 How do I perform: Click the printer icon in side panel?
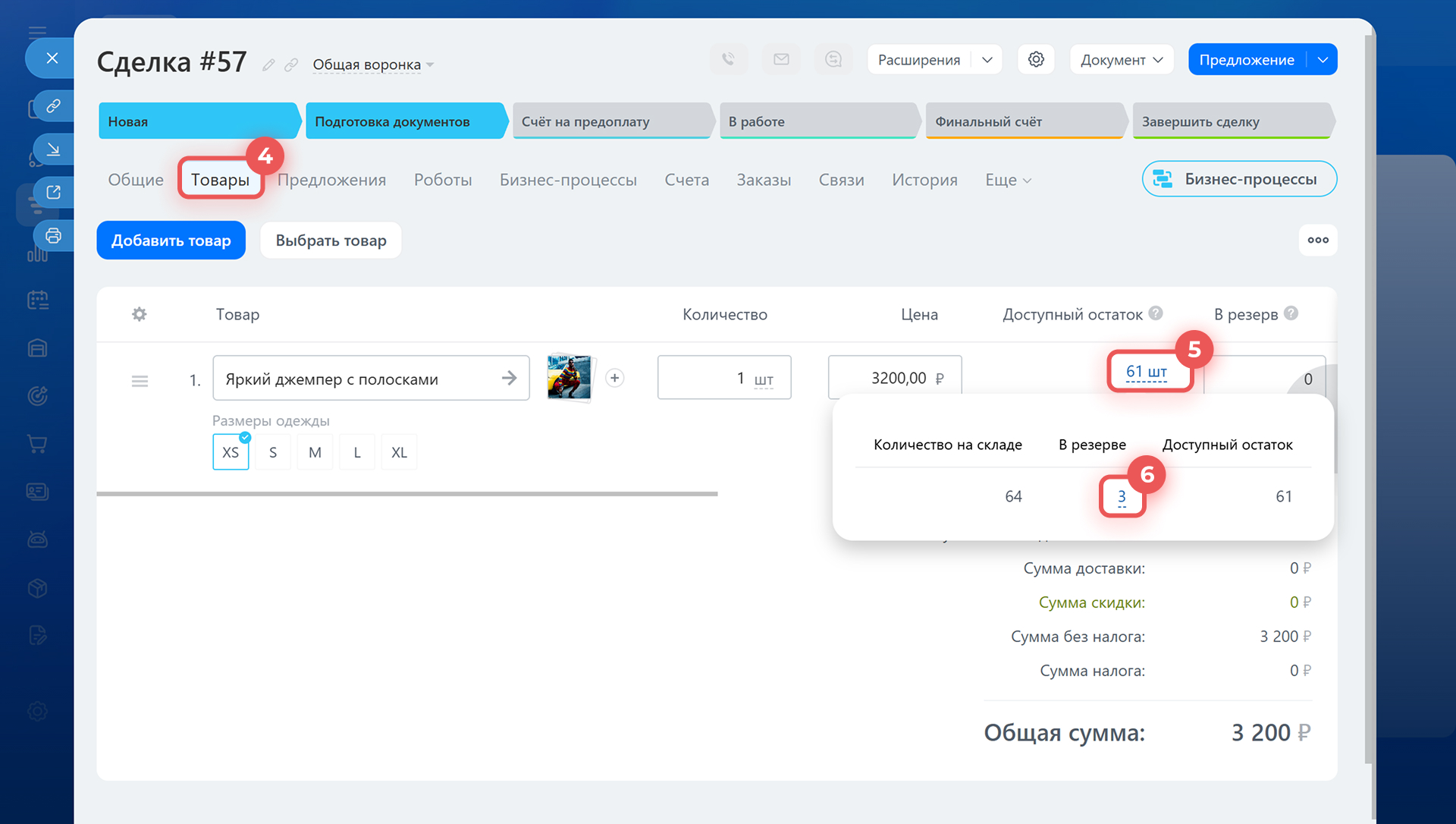[x=53, y=235]
